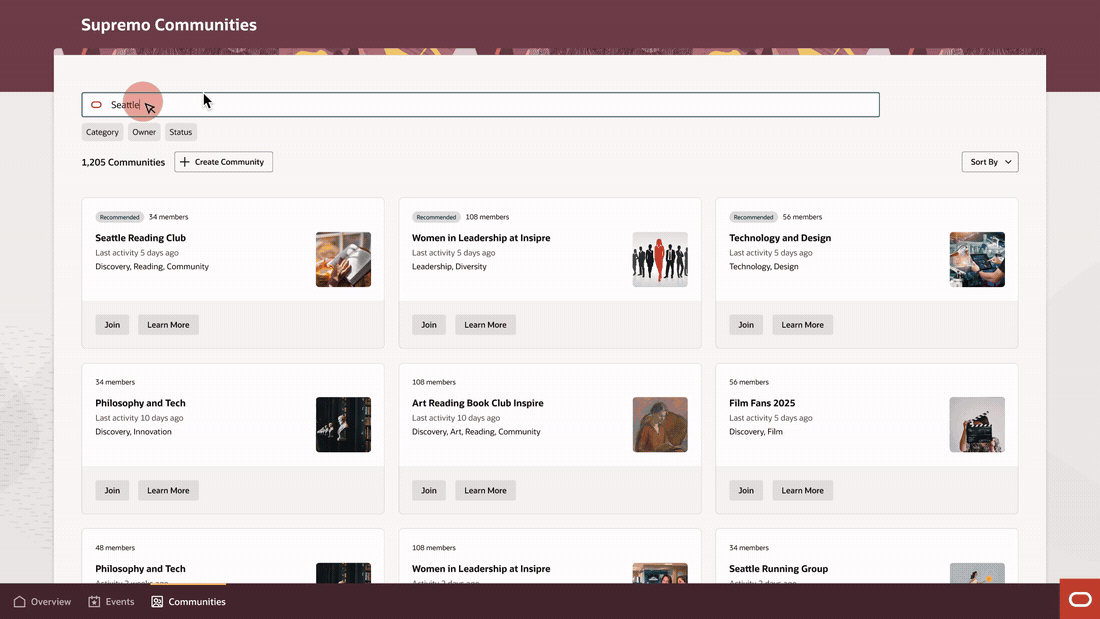The width and height of the screenshot is (1100, 619).
Task: Click Recommended badge on Seattle Reading Club
Action: click(x=119, y=217)
